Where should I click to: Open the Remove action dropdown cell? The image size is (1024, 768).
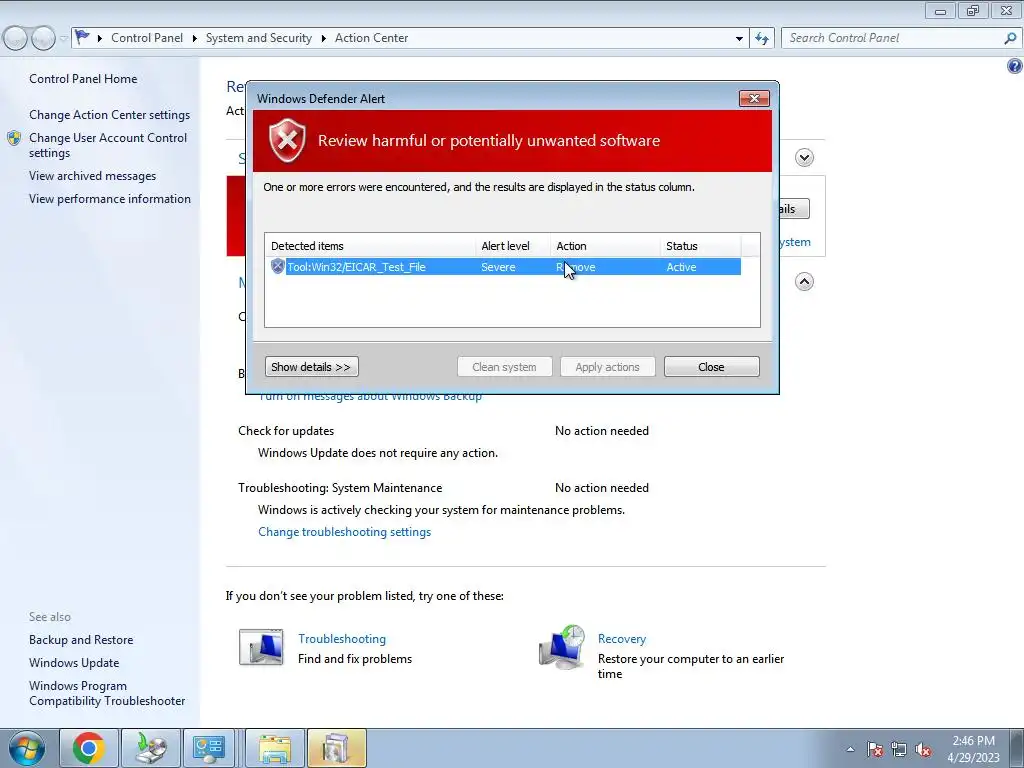coord(605,266)
